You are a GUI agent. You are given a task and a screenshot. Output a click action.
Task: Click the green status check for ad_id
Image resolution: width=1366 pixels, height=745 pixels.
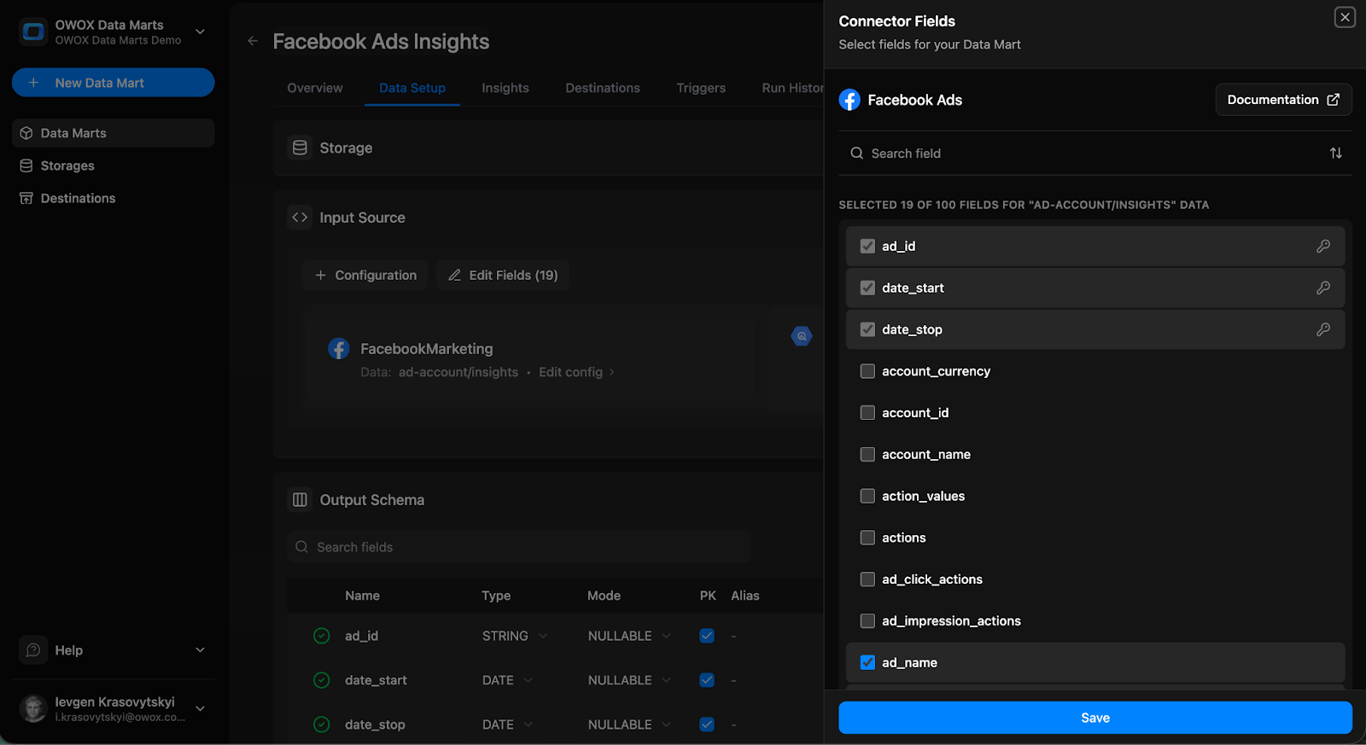click(x=321, y=636)
